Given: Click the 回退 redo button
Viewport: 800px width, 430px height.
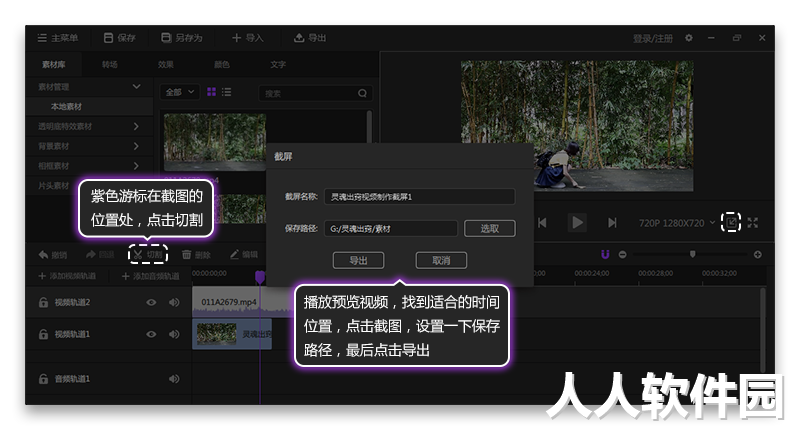Looking at the screenshot, I should (99, 255).
